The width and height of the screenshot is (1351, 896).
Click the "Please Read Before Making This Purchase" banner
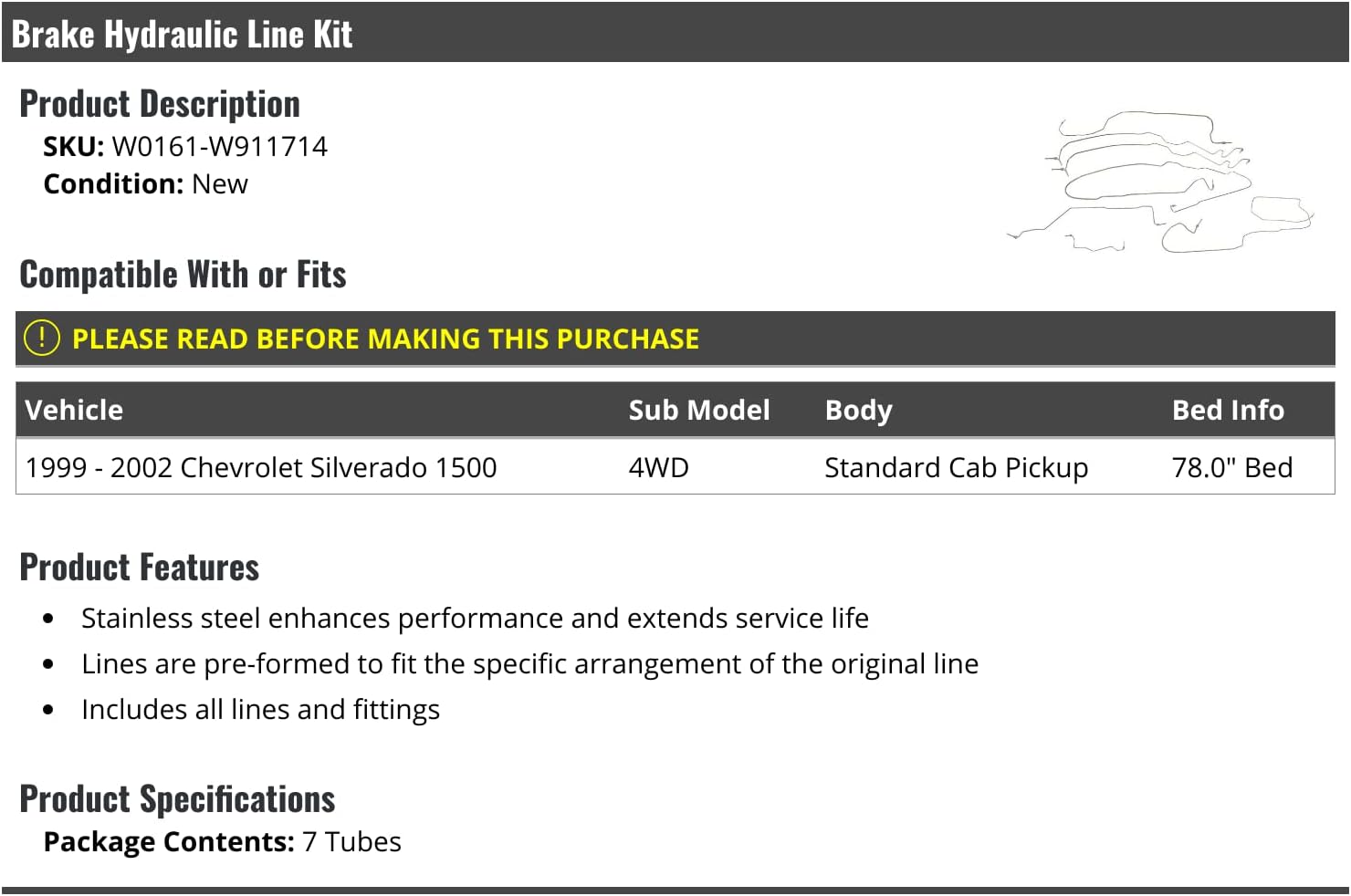385,339
